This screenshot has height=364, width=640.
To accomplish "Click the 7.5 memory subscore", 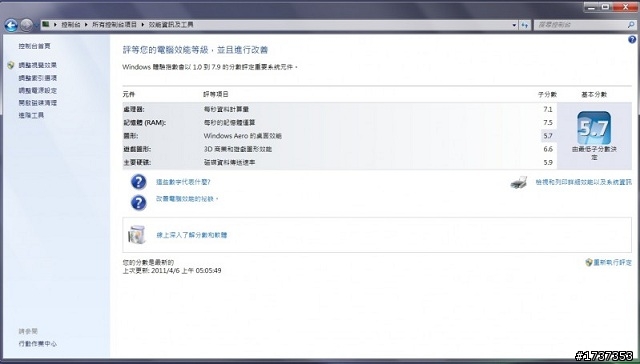I will click(548, 122).
